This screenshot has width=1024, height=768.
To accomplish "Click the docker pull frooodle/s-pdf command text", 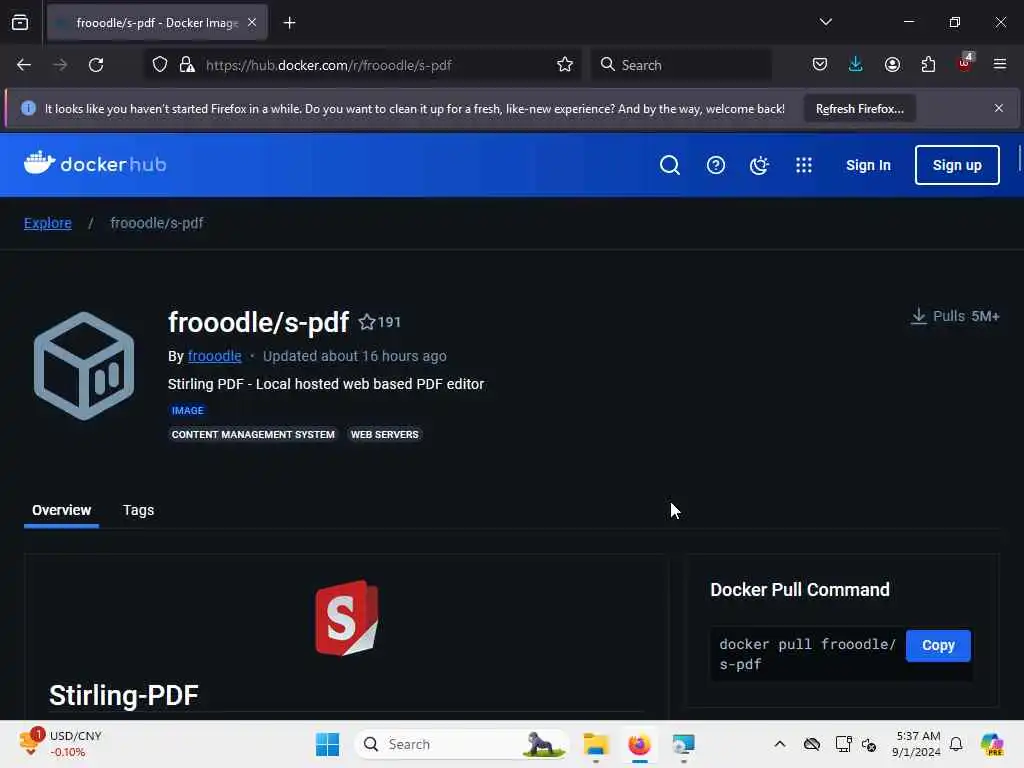I will [x=807, y=654].
